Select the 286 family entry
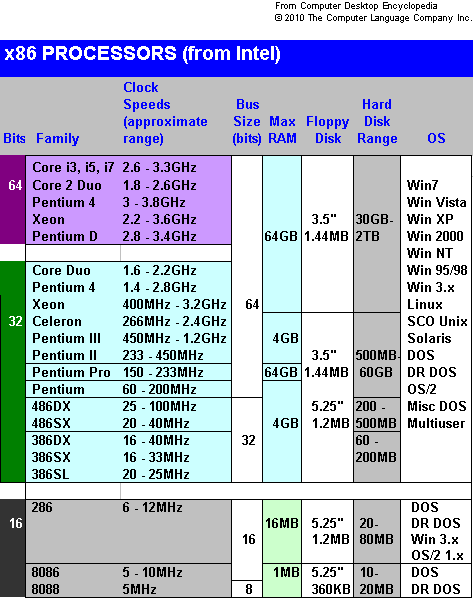This screenshot has width=473, height=602. tap(42, 508)
